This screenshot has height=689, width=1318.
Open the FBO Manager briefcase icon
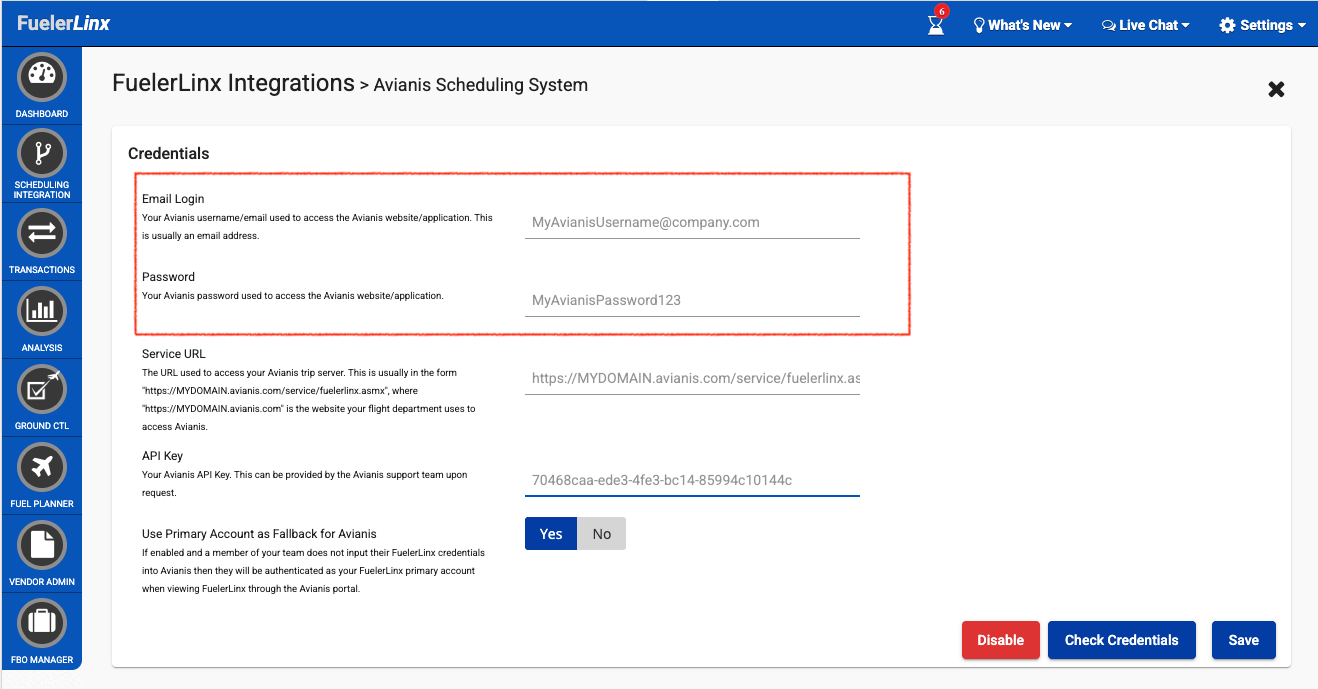click(x=42, y=623)
